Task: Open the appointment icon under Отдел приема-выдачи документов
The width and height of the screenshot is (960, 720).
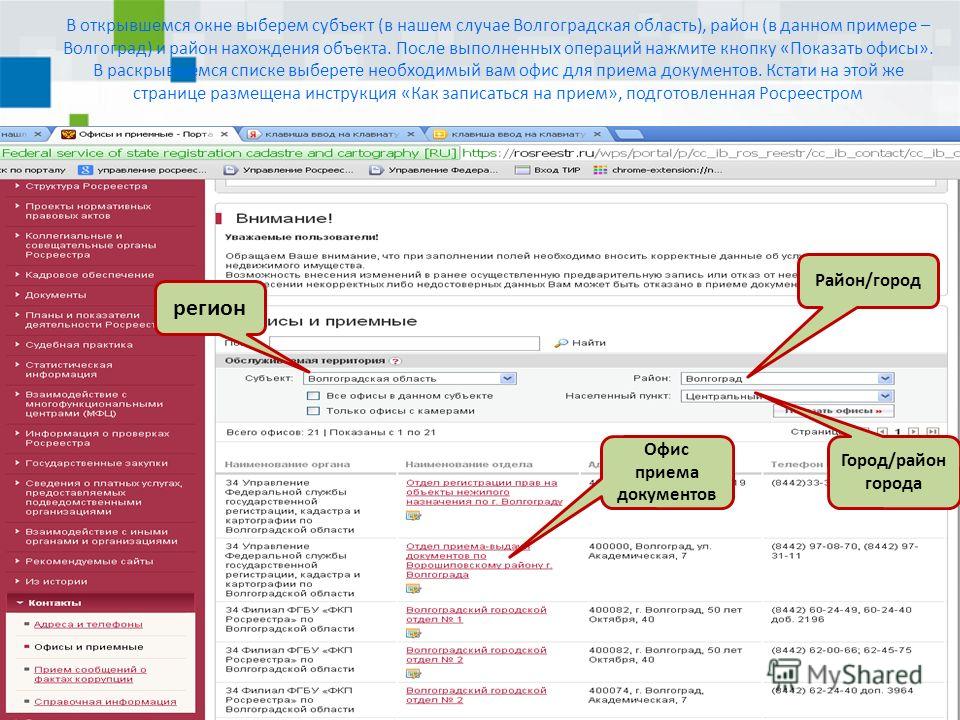Action: pyautogui.click(x=413, y=588)
